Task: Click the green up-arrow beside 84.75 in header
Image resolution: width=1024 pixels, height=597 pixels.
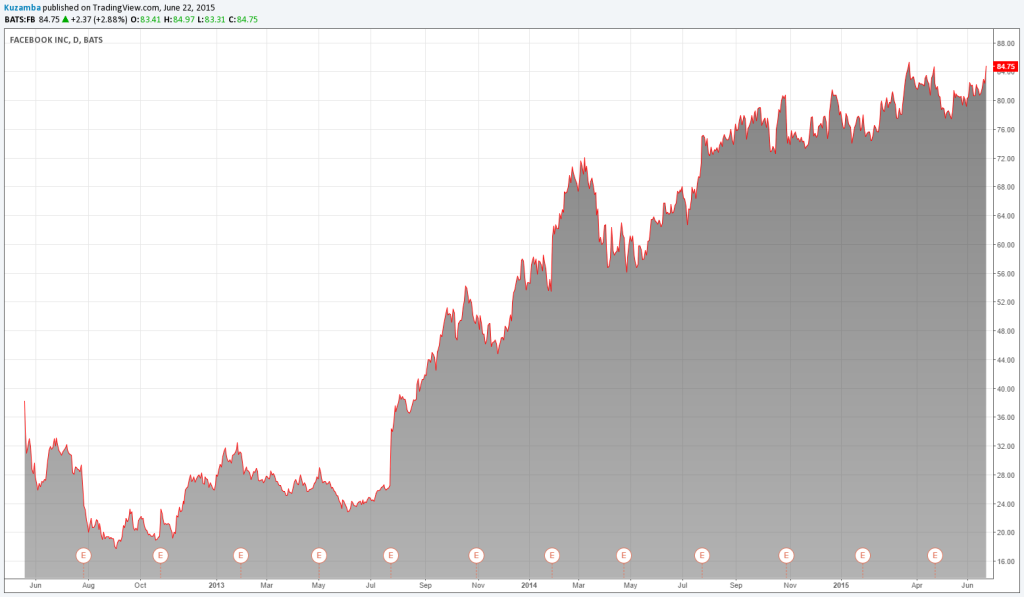Action: [x=65, y=20]
